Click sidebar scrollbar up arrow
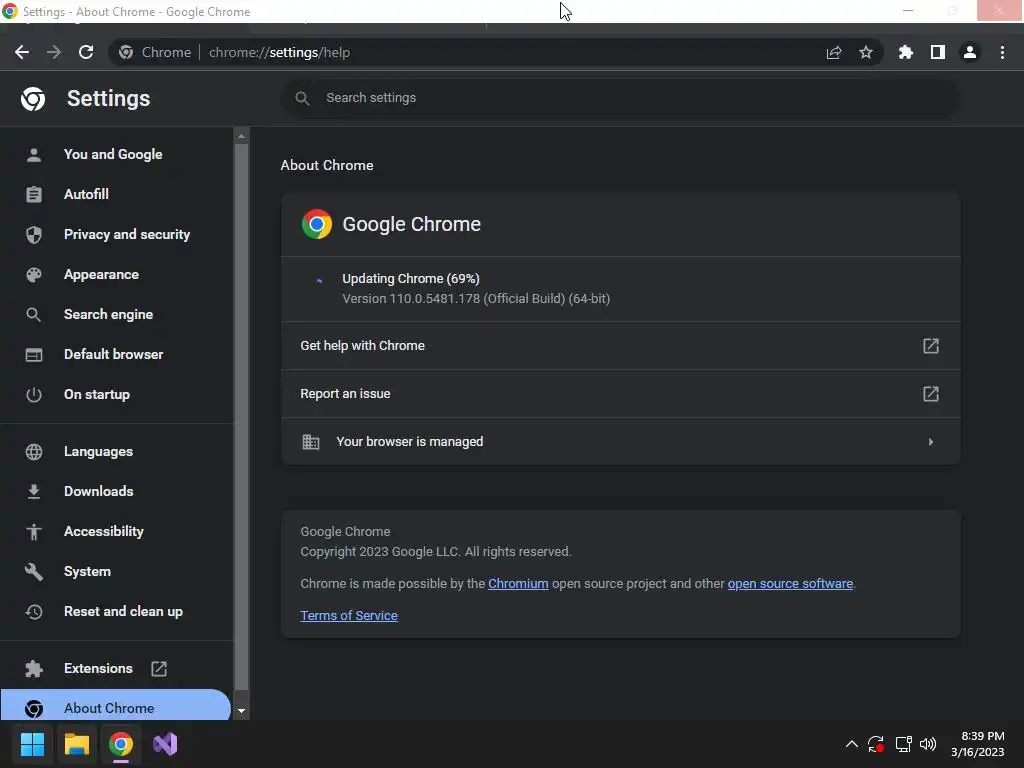 coord(241,136)
